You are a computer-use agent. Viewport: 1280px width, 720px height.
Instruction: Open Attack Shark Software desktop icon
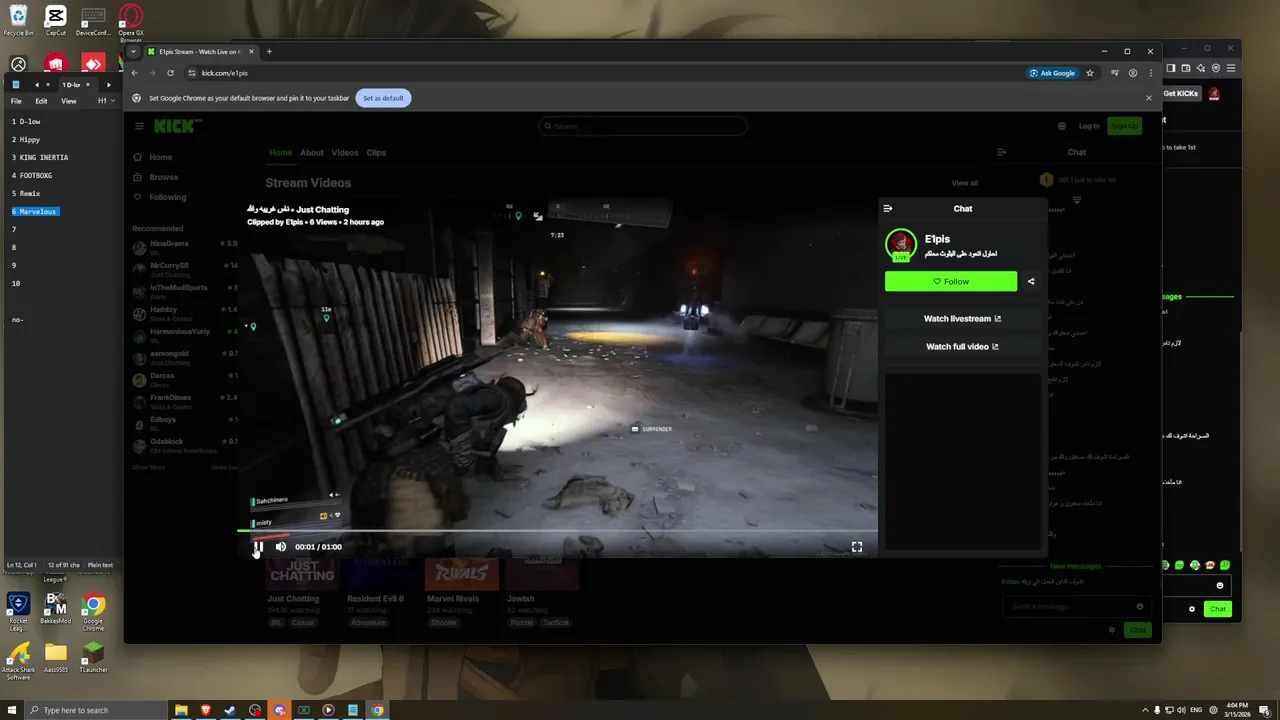point(18,661)
